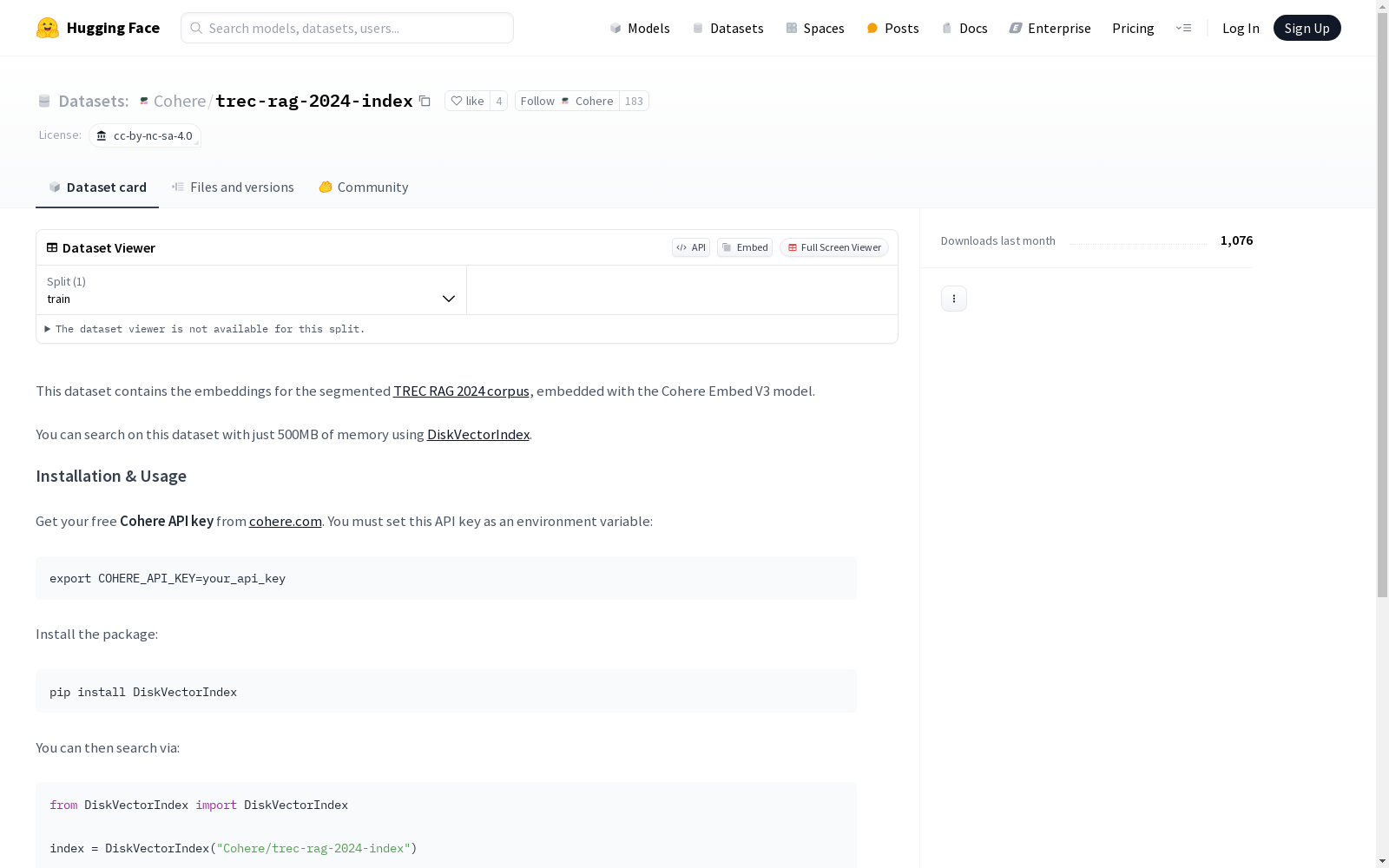This screenshot has height=868, width=1389.
Task: Click the Spaces icon in the nav
Action: (x=792, y=28)
